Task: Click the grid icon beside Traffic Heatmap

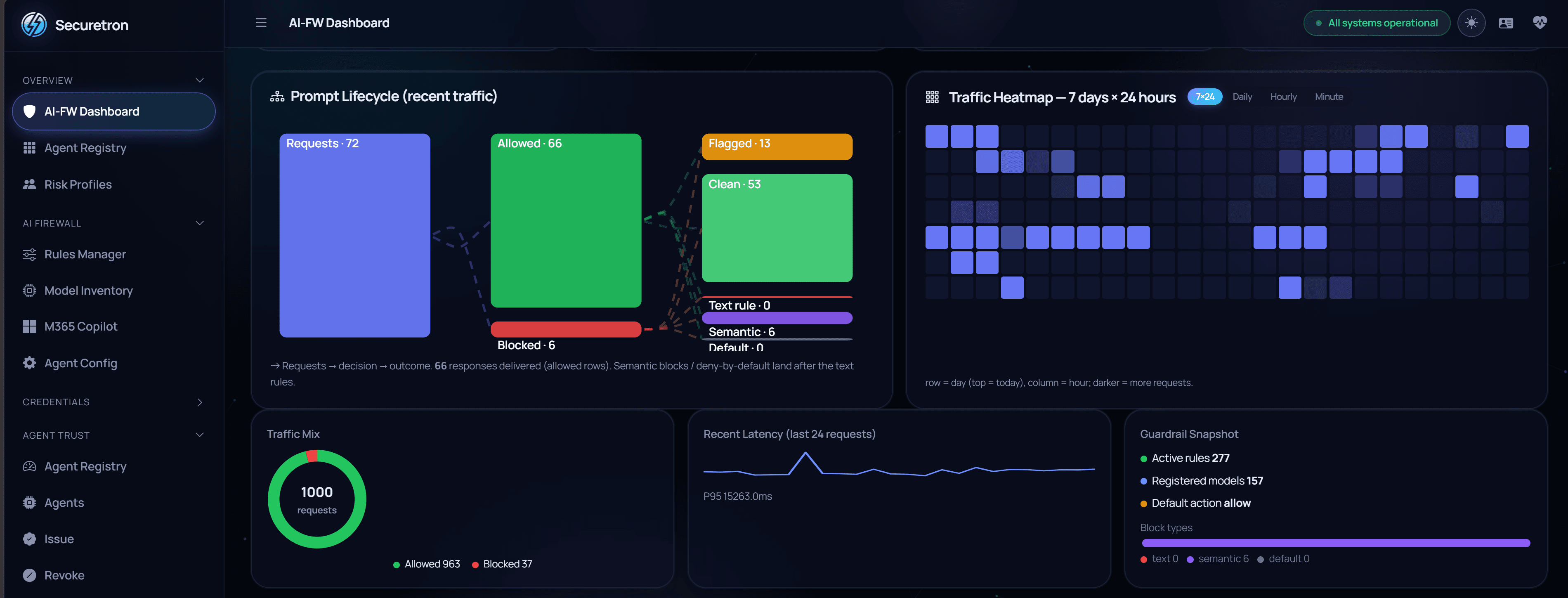Action: point(932,97)
